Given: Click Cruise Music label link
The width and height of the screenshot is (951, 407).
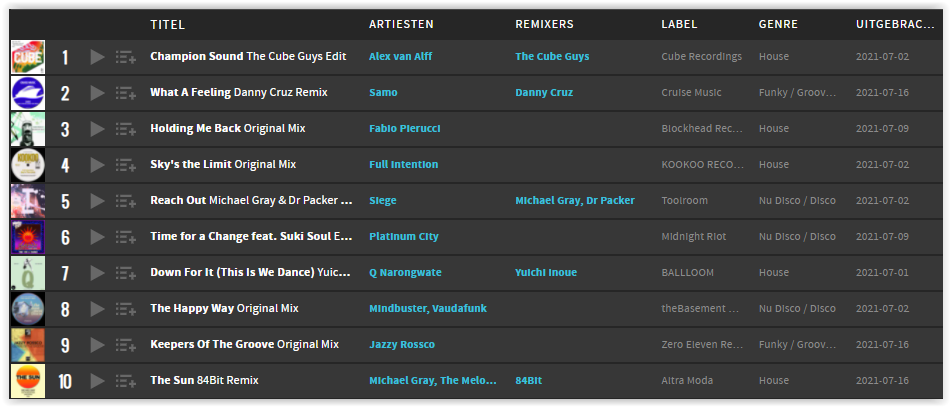Looking at the screenshot, I should [x=691, y=93].
